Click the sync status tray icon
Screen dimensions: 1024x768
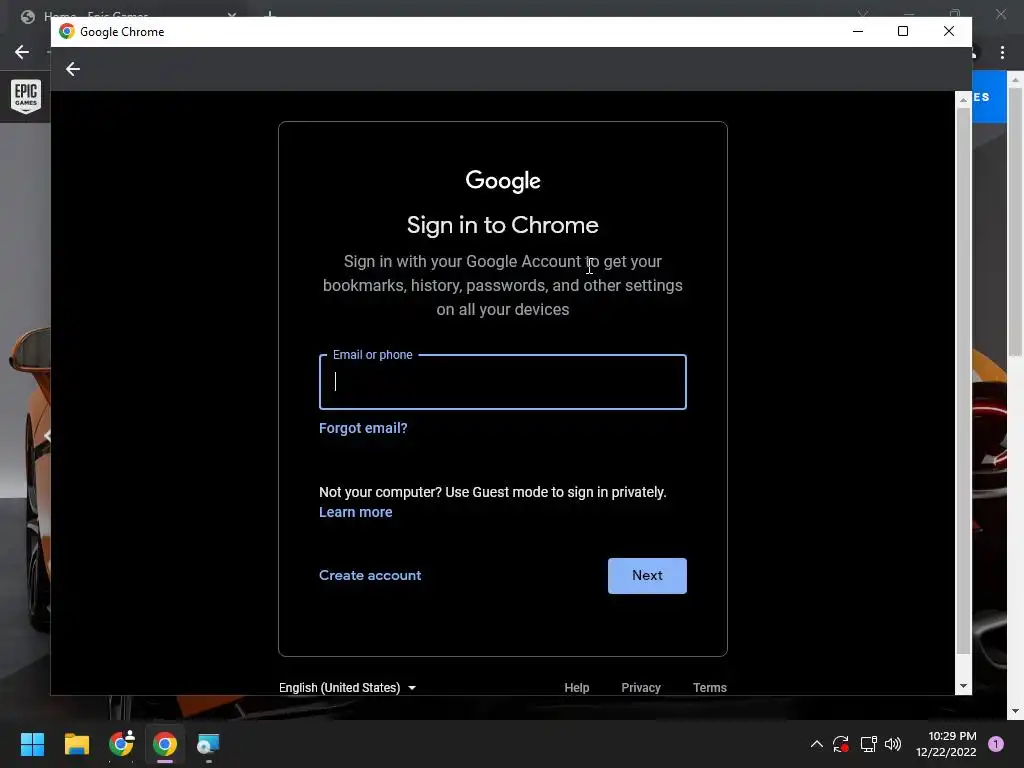pos(840,744)
